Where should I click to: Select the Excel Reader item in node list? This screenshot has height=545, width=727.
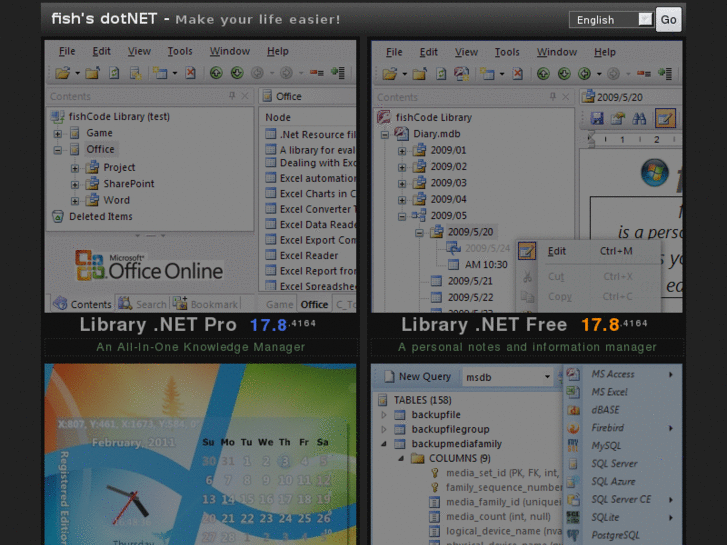click(x=309, y=256)
